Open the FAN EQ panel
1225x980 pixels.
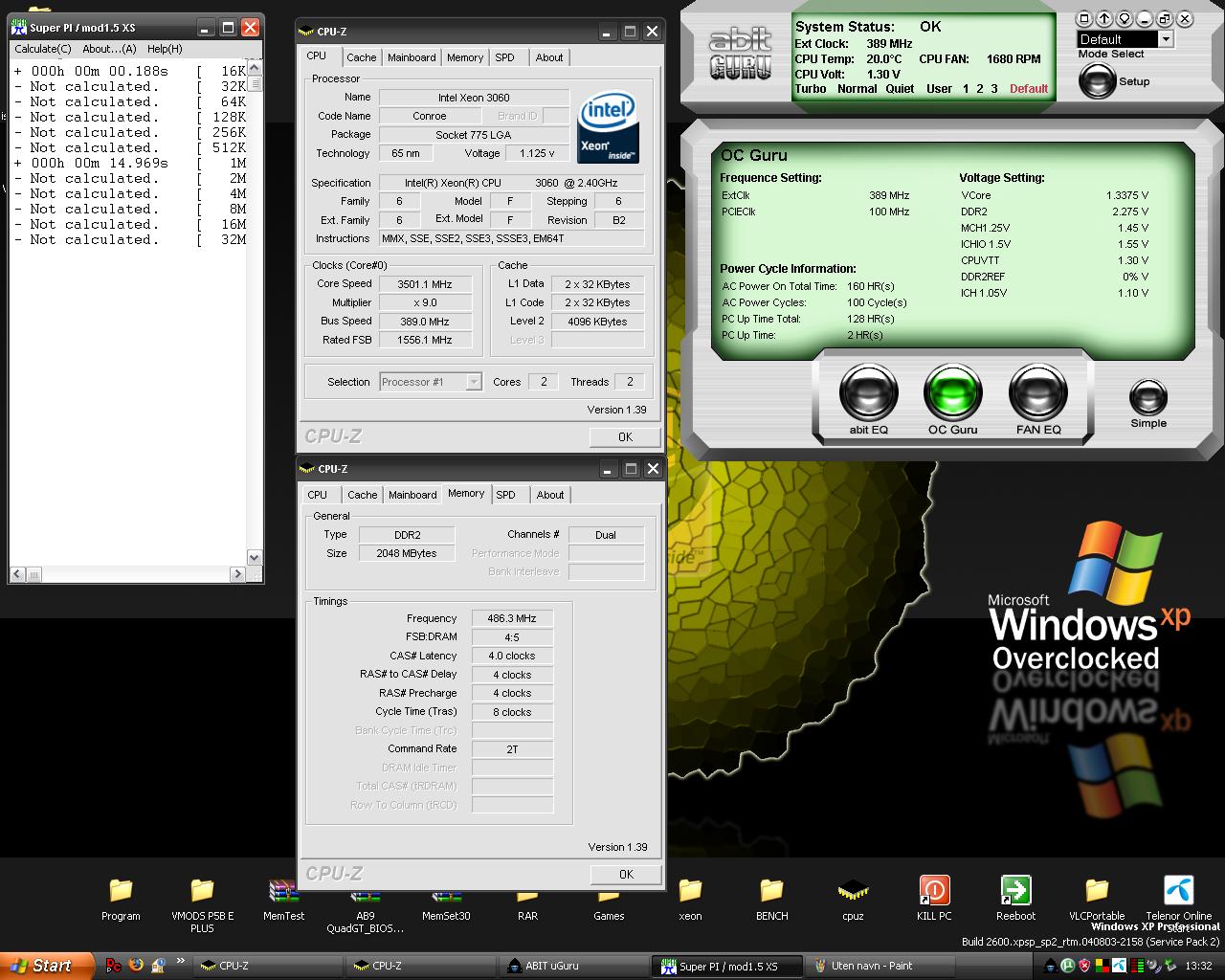pos(1038,392)
